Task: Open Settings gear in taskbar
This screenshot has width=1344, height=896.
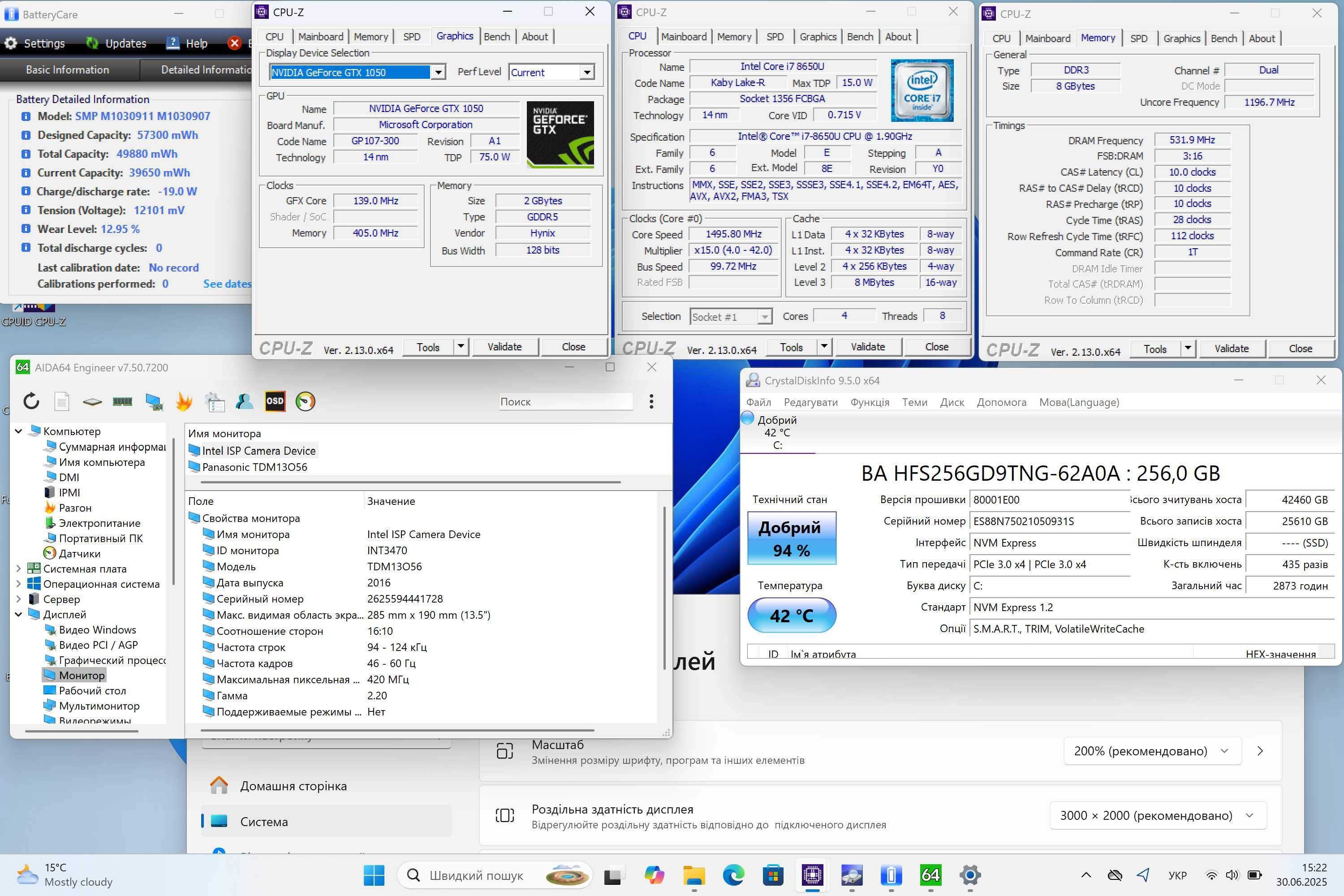Action: tap(970, 875)
